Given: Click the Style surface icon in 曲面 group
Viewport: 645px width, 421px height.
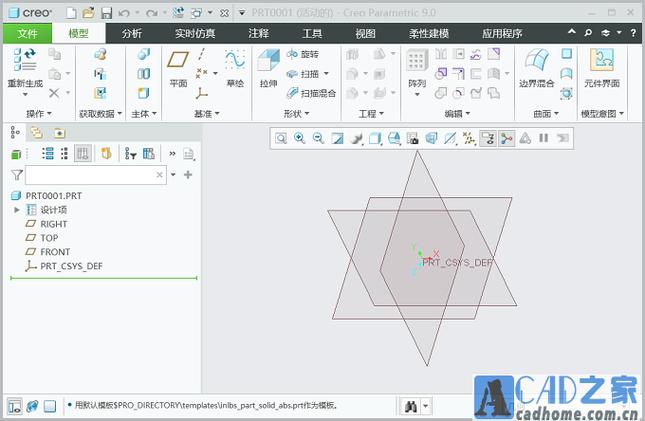Looking at the screenshot, I should (567, 74).
